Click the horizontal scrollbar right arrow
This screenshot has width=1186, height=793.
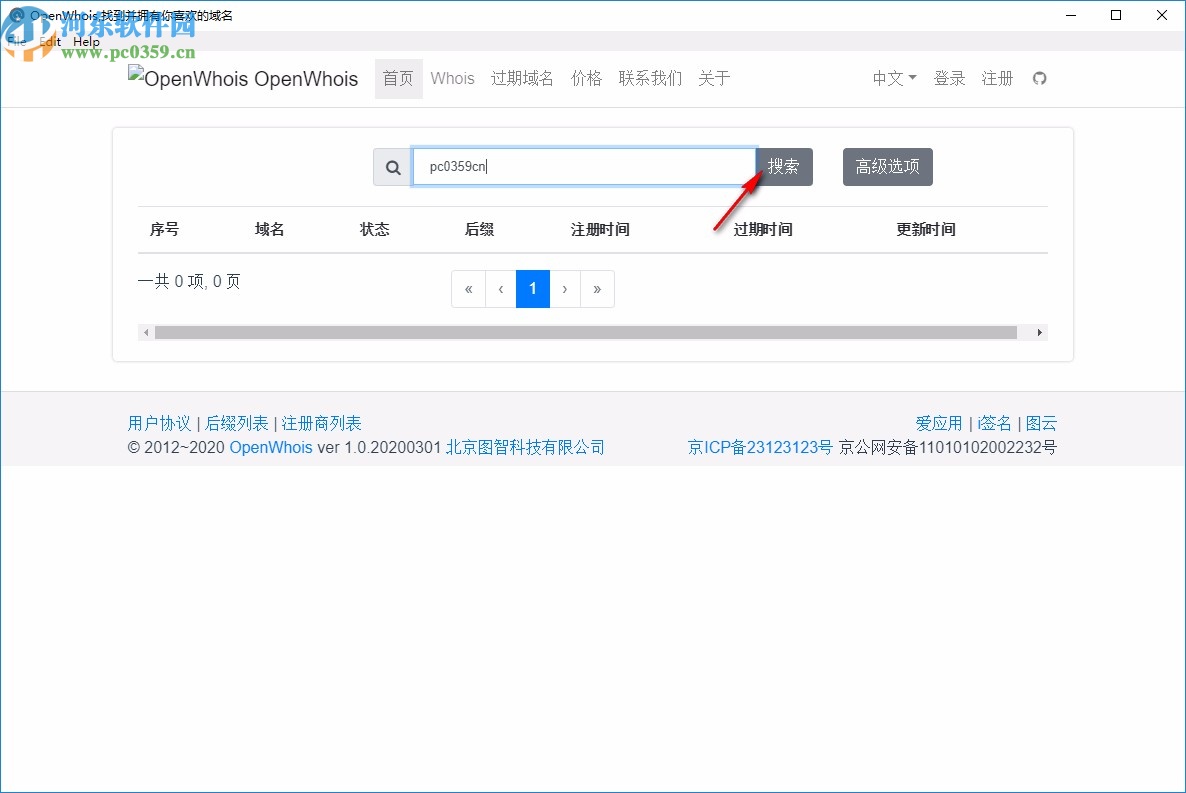[1039, 331]
